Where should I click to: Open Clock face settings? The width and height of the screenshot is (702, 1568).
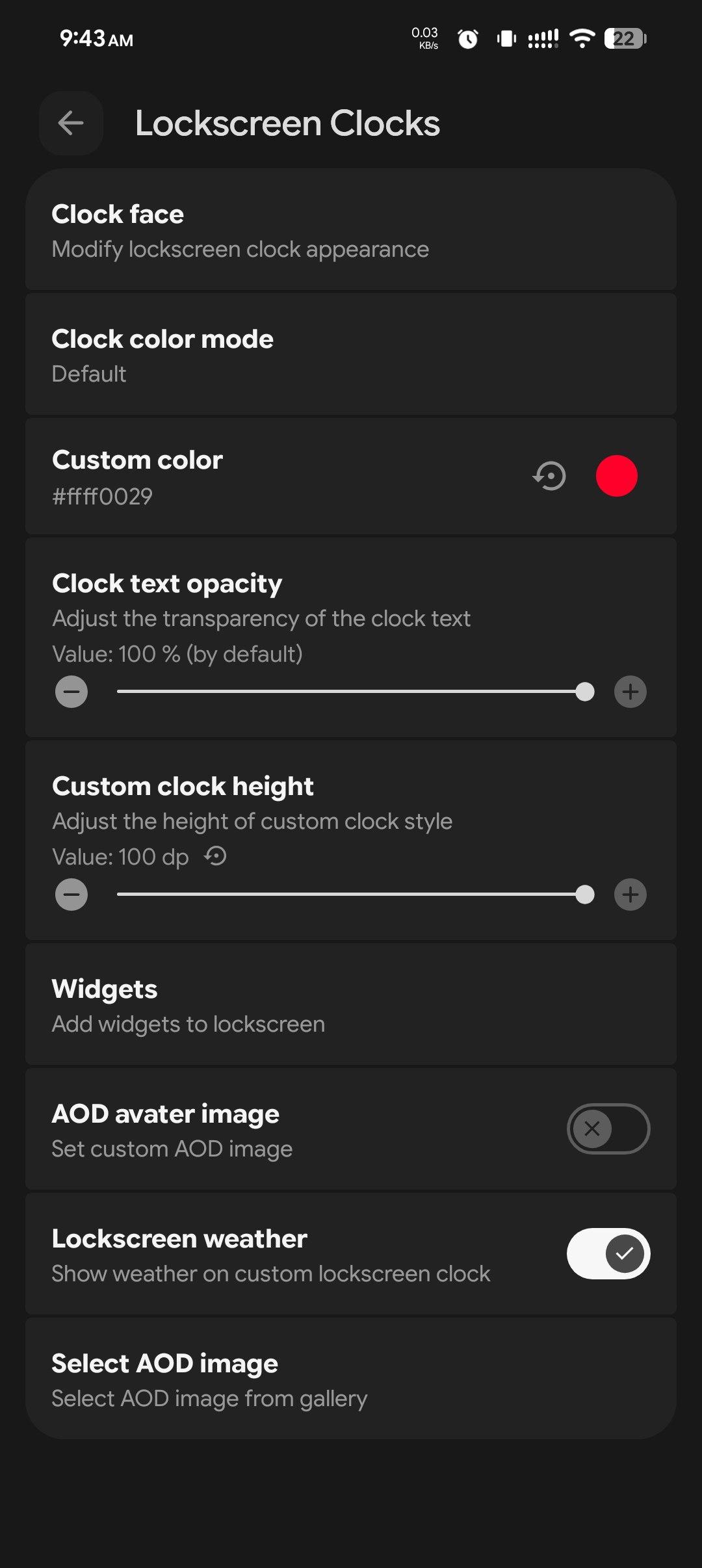coord(351,230)
